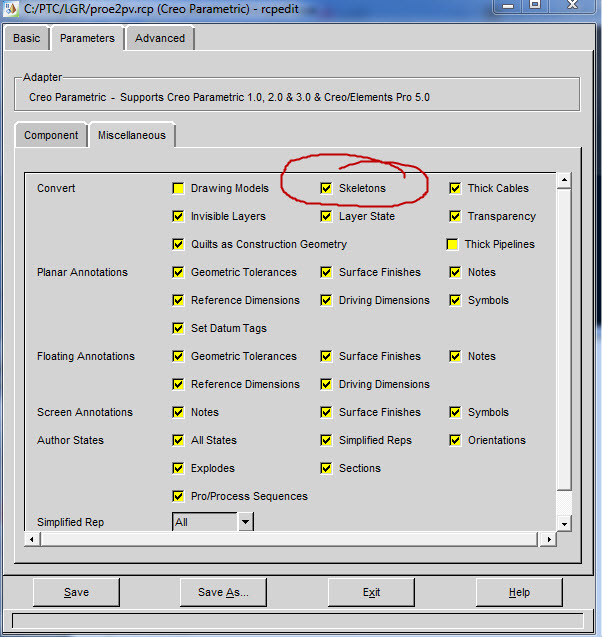Image resolution: width=602 pixels, height=637 pixels.
Task: Click the 'Planar Annotations' label
Action: [x=82, y=272]
